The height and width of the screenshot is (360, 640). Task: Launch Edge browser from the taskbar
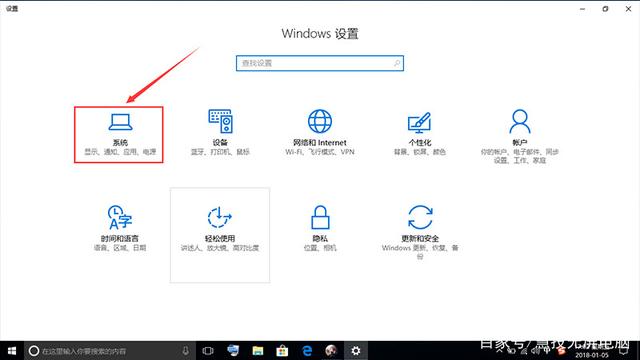tap(307, 351)
